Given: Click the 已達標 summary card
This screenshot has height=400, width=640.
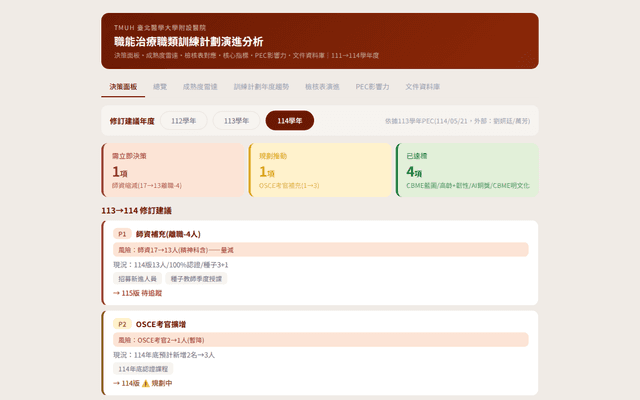Looking at the screenshot, I should pyautogui.click(x=467, y=170).
